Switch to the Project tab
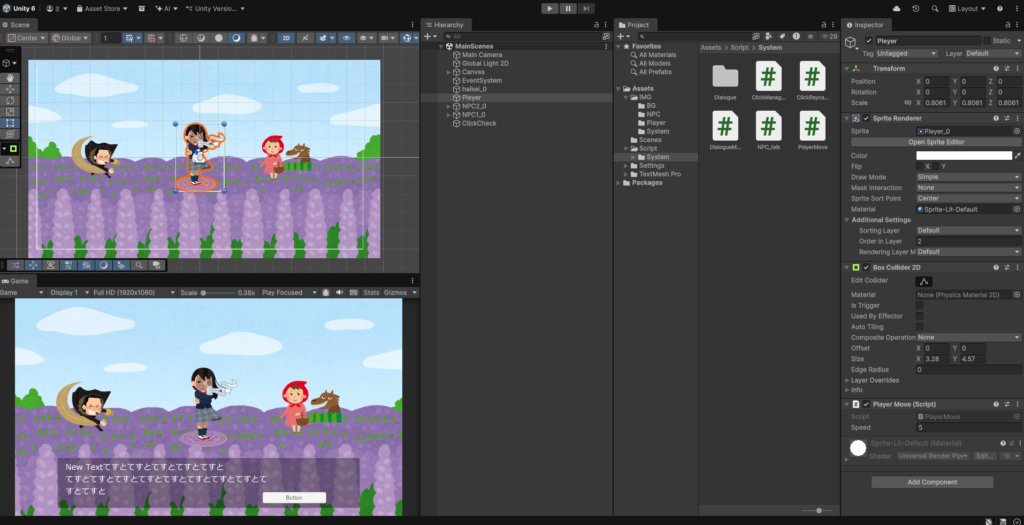 [x=636, y=24]
